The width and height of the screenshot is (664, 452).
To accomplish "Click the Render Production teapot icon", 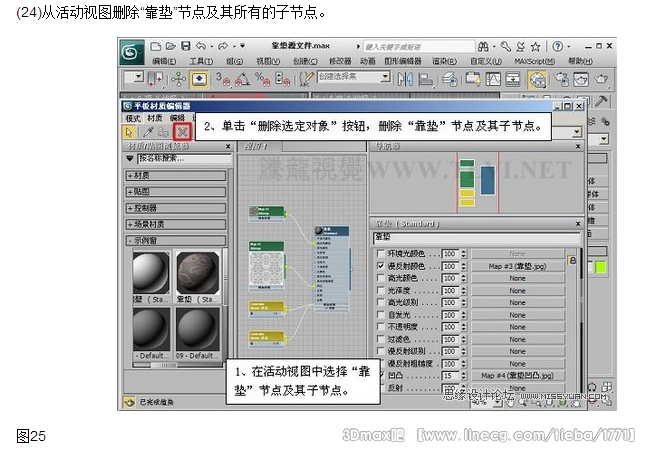I will (x=601, y=79).
